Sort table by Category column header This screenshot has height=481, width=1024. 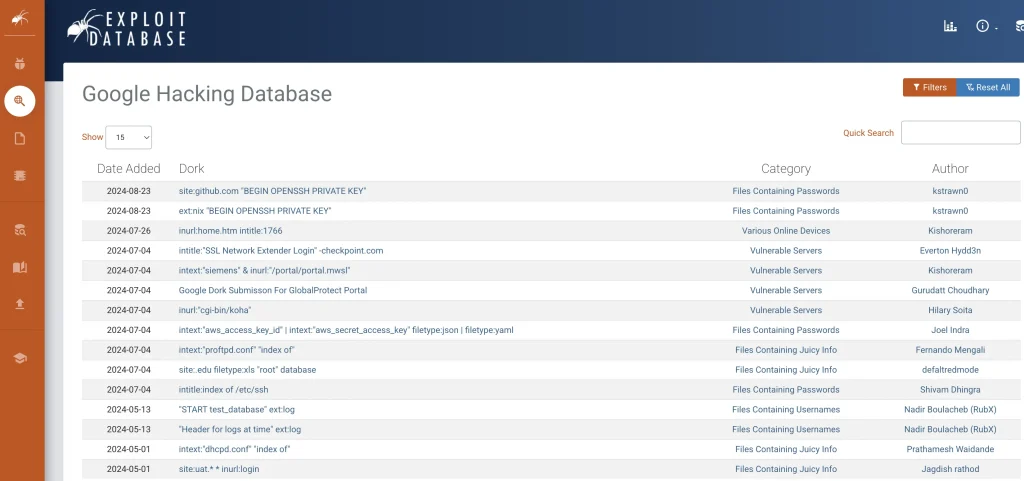pyautogui.click(x=785, y=168)
